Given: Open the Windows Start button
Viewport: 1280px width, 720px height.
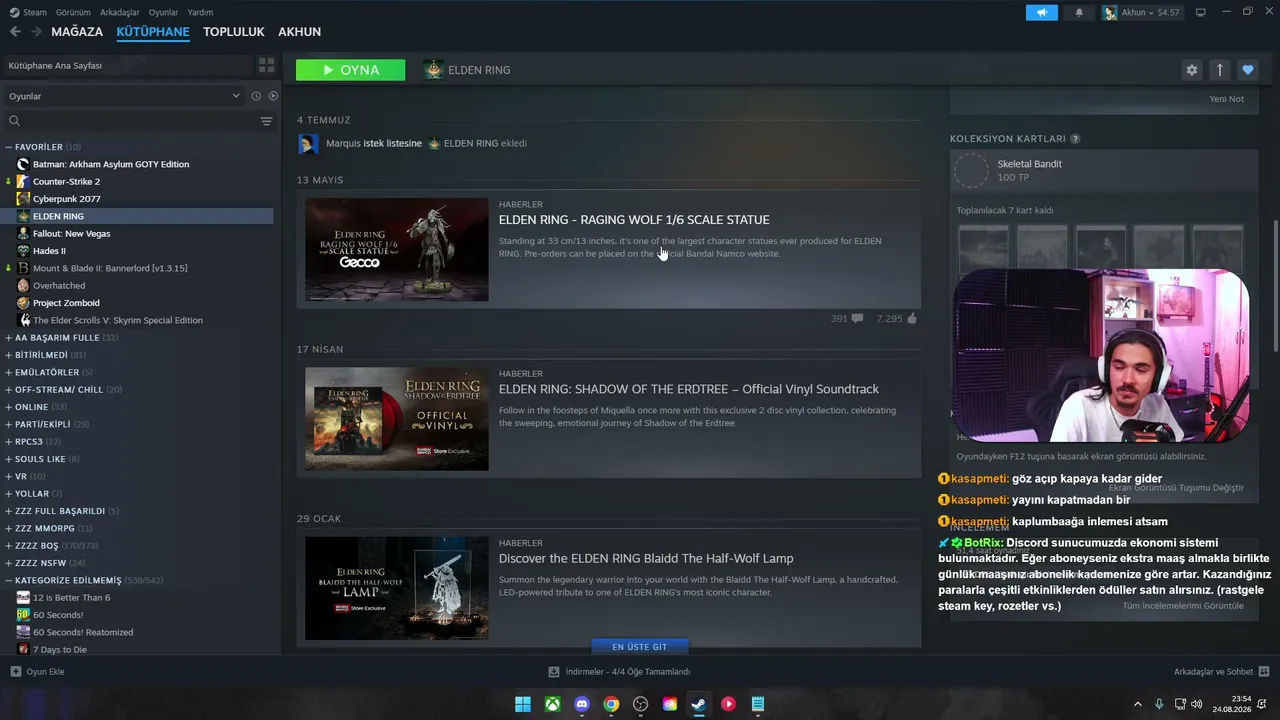Looking at the screenshot, I should [523, 704].
